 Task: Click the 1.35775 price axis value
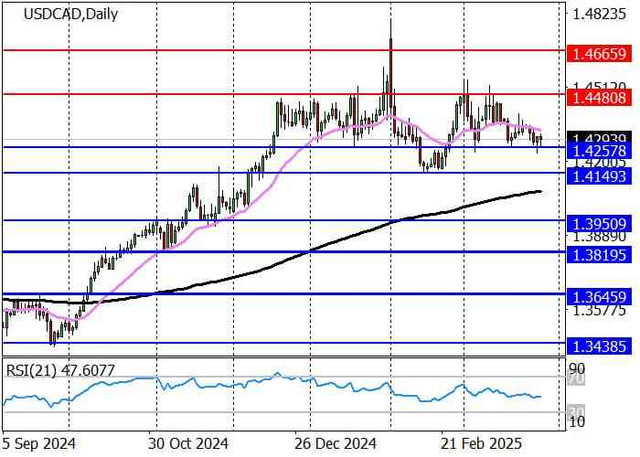coord(600,311)
